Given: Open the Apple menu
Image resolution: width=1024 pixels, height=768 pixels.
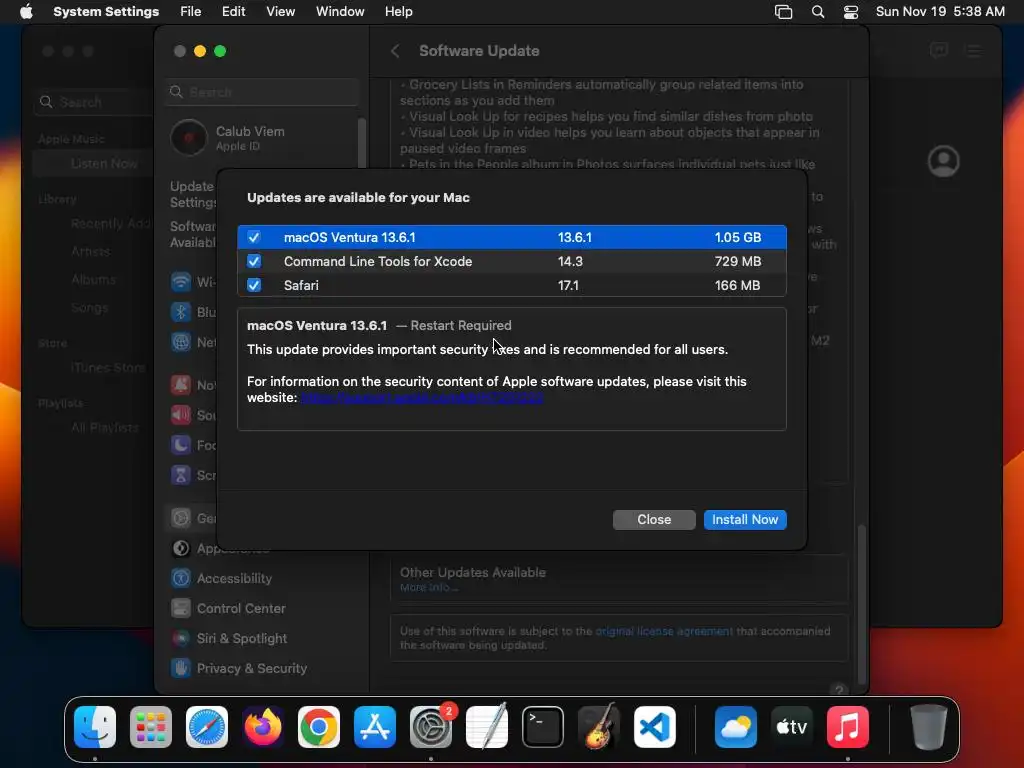Looking at the screenshot, I should 26,12.
